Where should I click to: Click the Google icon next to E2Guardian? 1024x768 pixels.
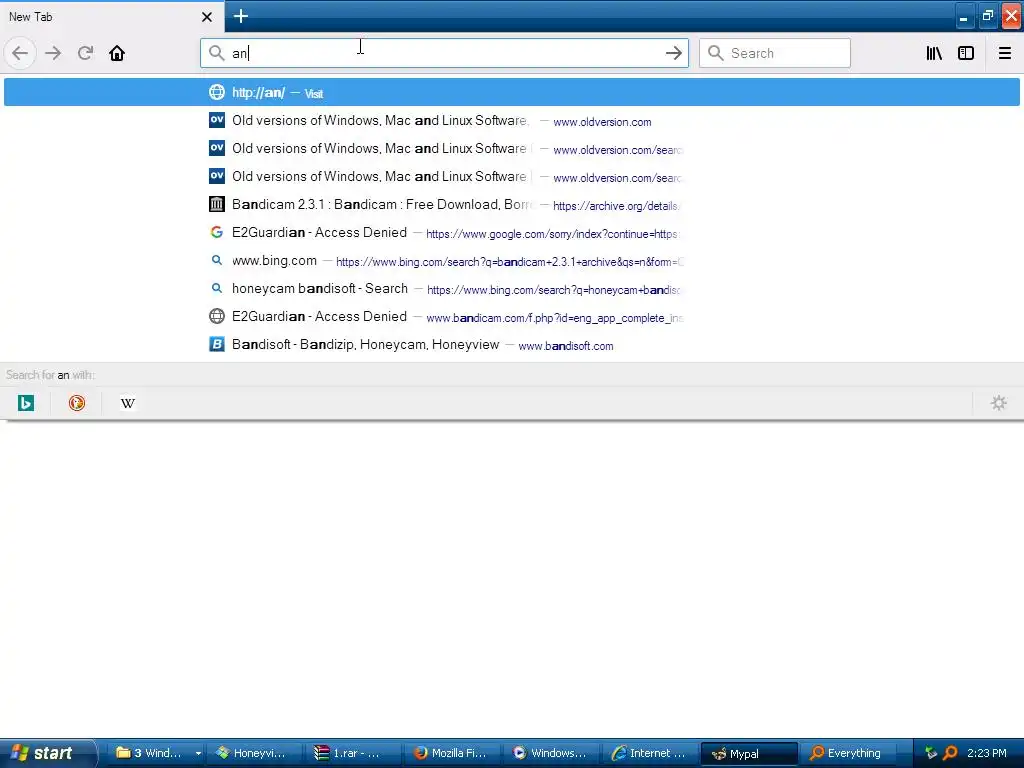tap(217, 232)
